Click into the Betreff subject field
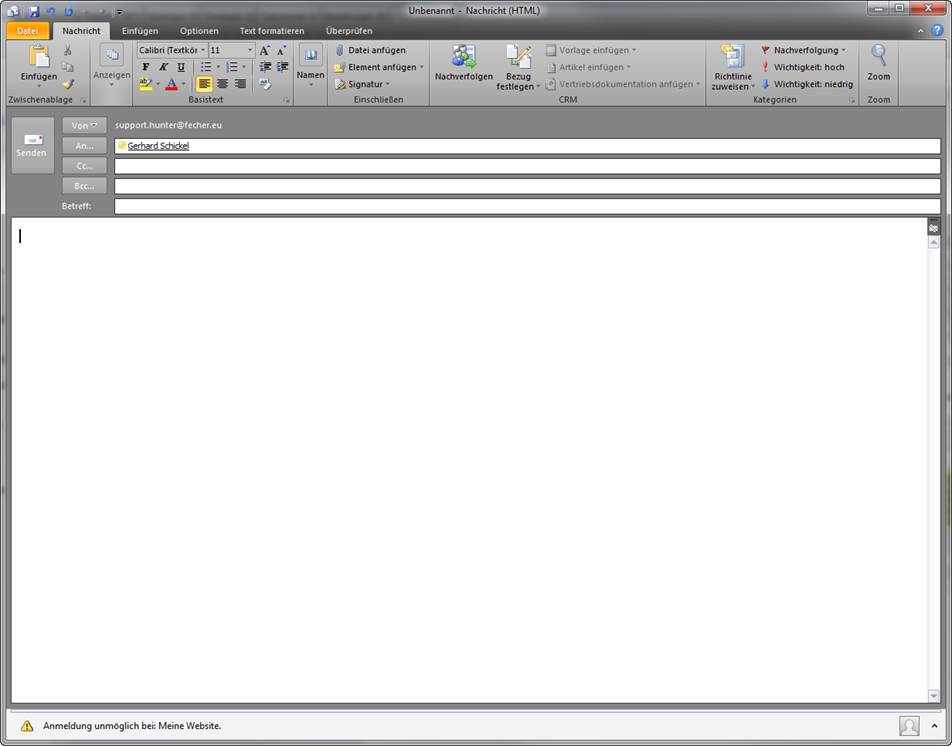 pyautogui.click(x=527, y=206)
